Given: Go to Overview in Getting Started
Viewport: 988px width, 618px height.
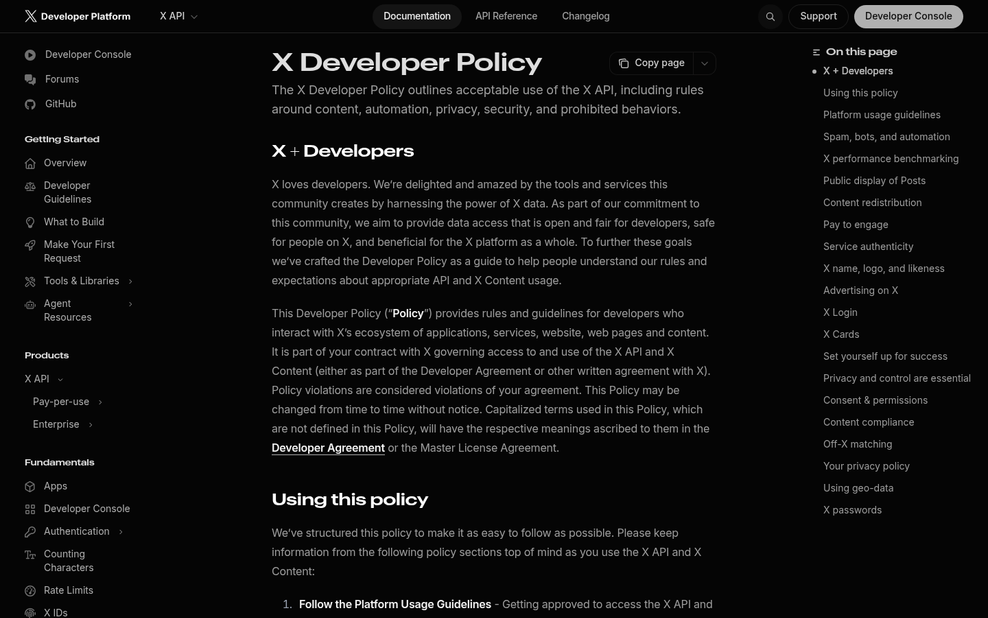Looking at the screenshot, I should click(65, 163).
